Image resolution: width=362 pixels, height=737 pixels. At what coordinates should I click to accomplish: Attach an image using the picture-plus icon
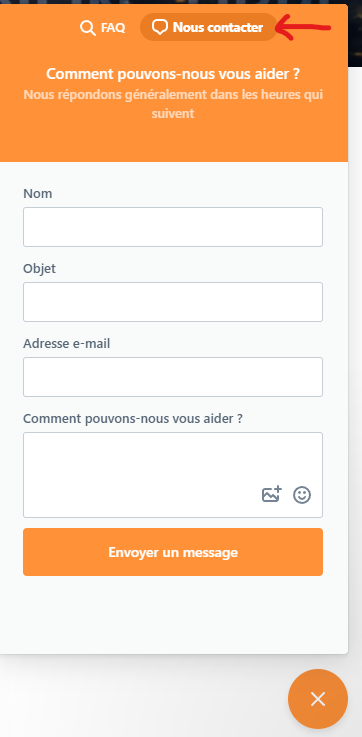click(271, 494)
